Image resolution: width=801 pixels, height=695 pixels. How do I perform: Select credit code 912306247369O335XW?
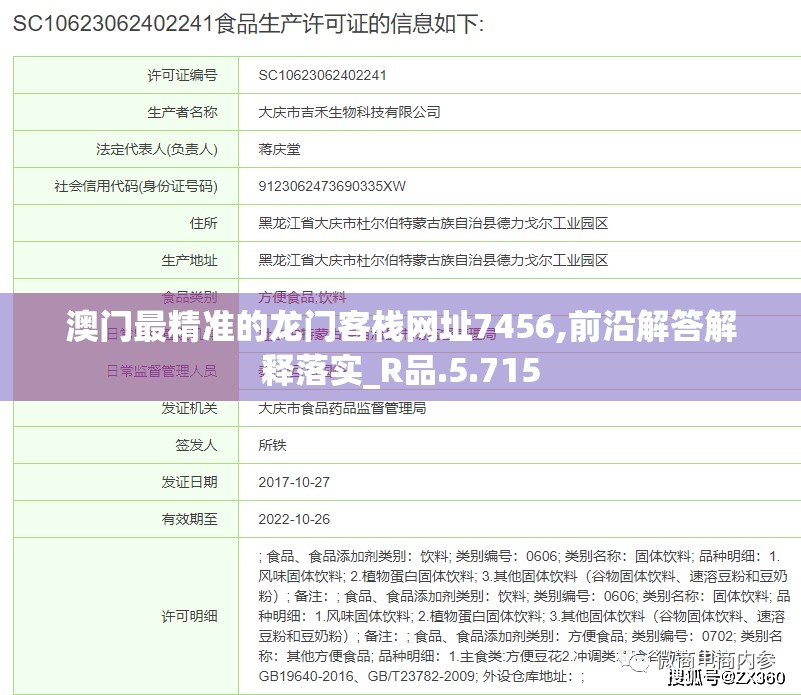click(332, 186)
